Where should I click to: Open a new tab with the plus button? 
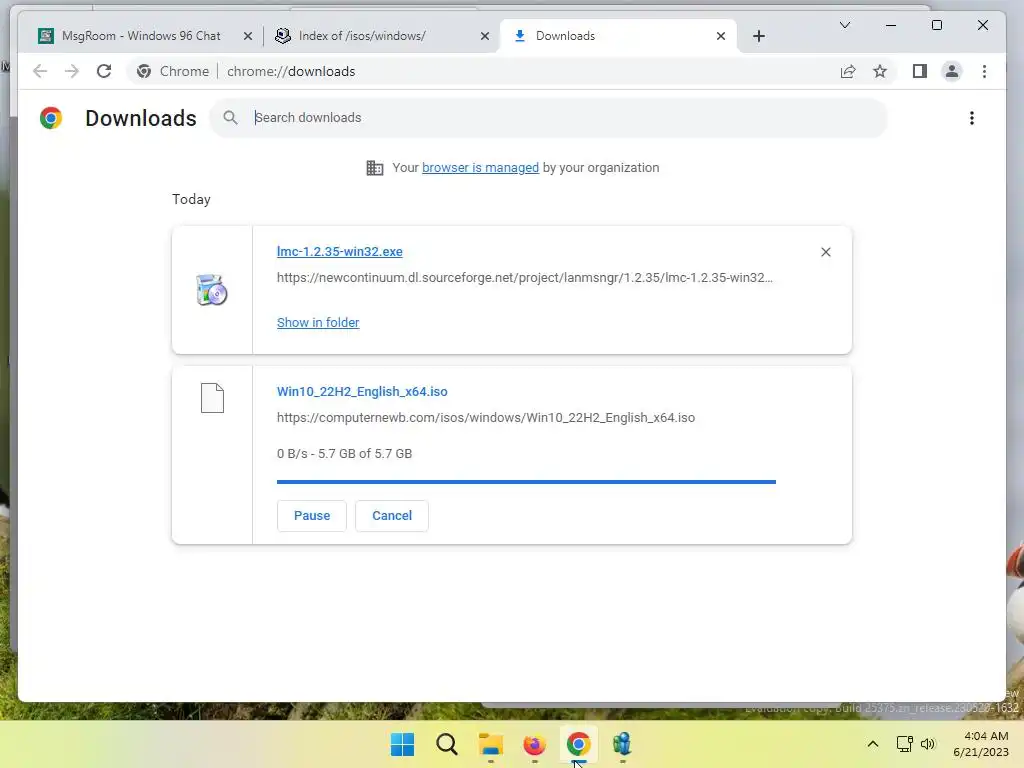click(x=758, y=36)
